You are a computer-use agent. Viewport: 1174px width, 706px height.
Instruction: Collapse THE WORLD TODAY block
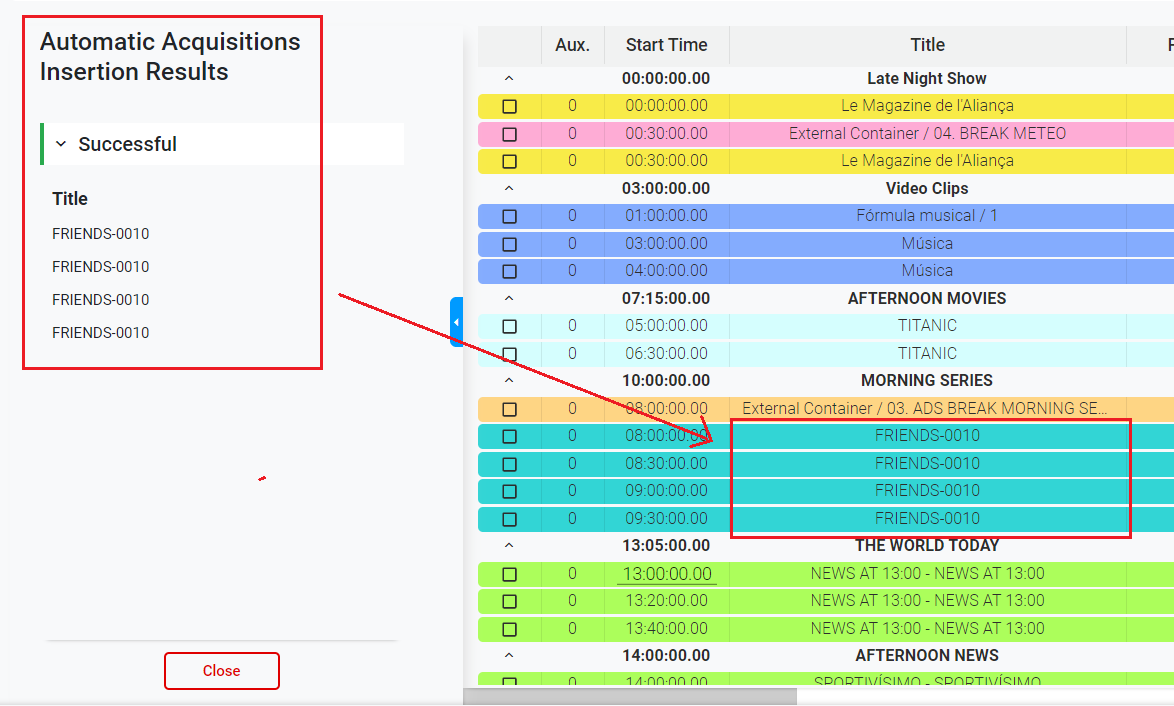coord(509,545)
